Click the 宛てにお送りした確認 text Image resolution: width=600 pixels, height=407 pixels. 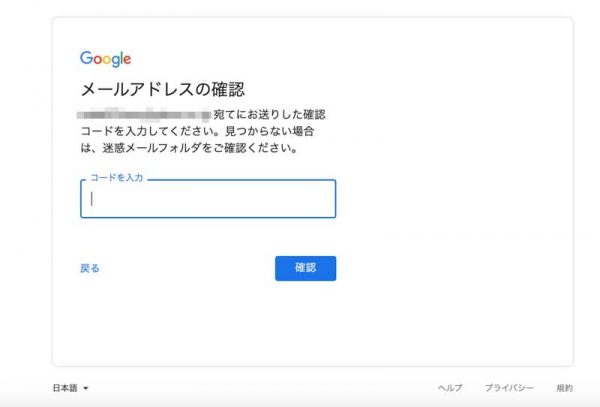[x=269, y=114]
